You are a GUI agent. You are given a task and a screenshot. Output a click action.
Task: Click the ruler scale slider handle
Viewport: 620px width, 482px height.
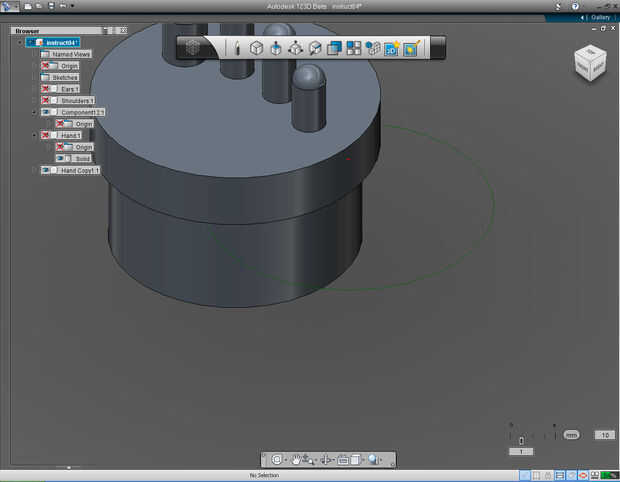tap(521, 440)
